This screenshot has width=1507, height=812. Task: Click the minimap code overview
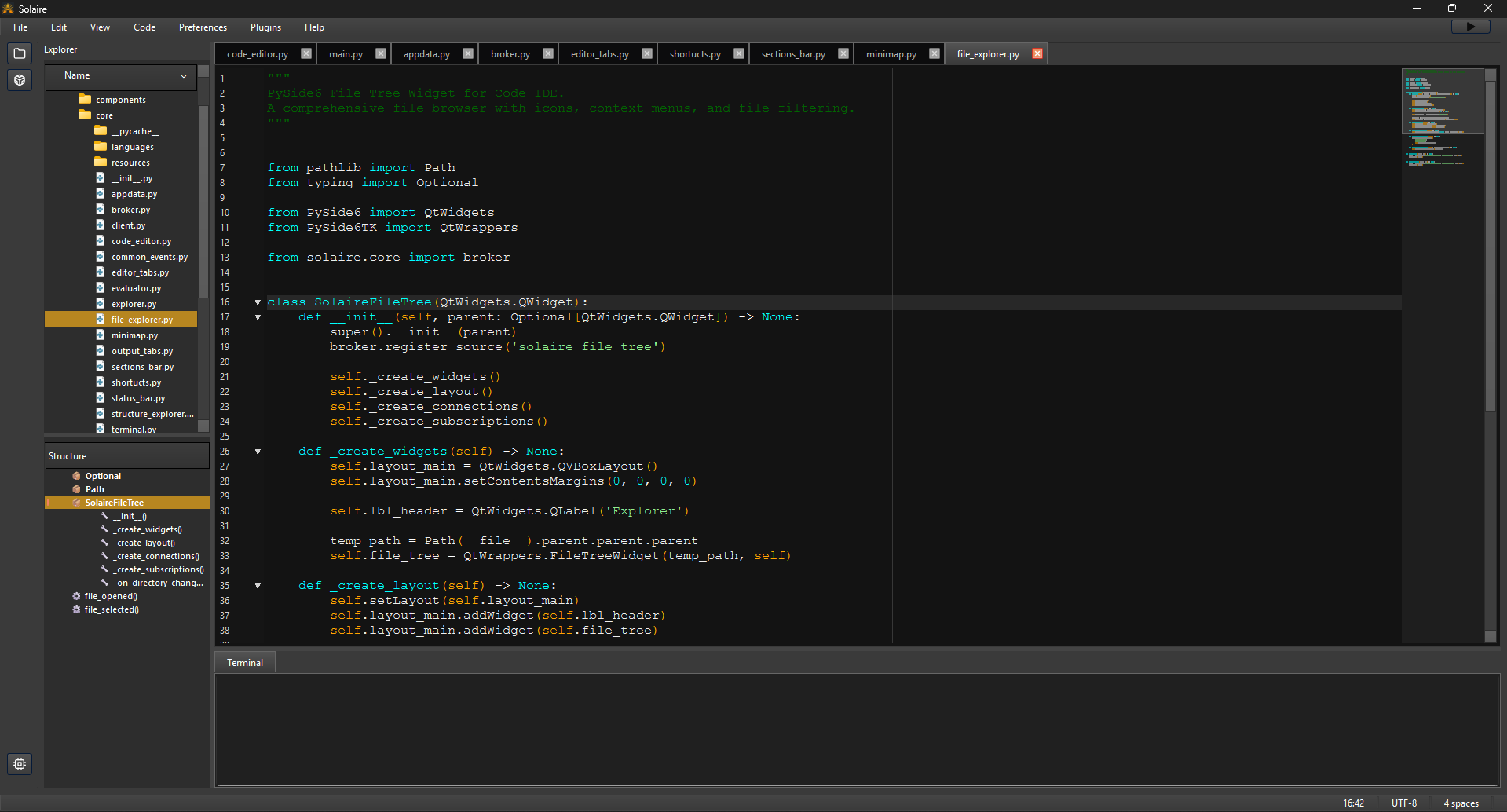[1443, 356]
